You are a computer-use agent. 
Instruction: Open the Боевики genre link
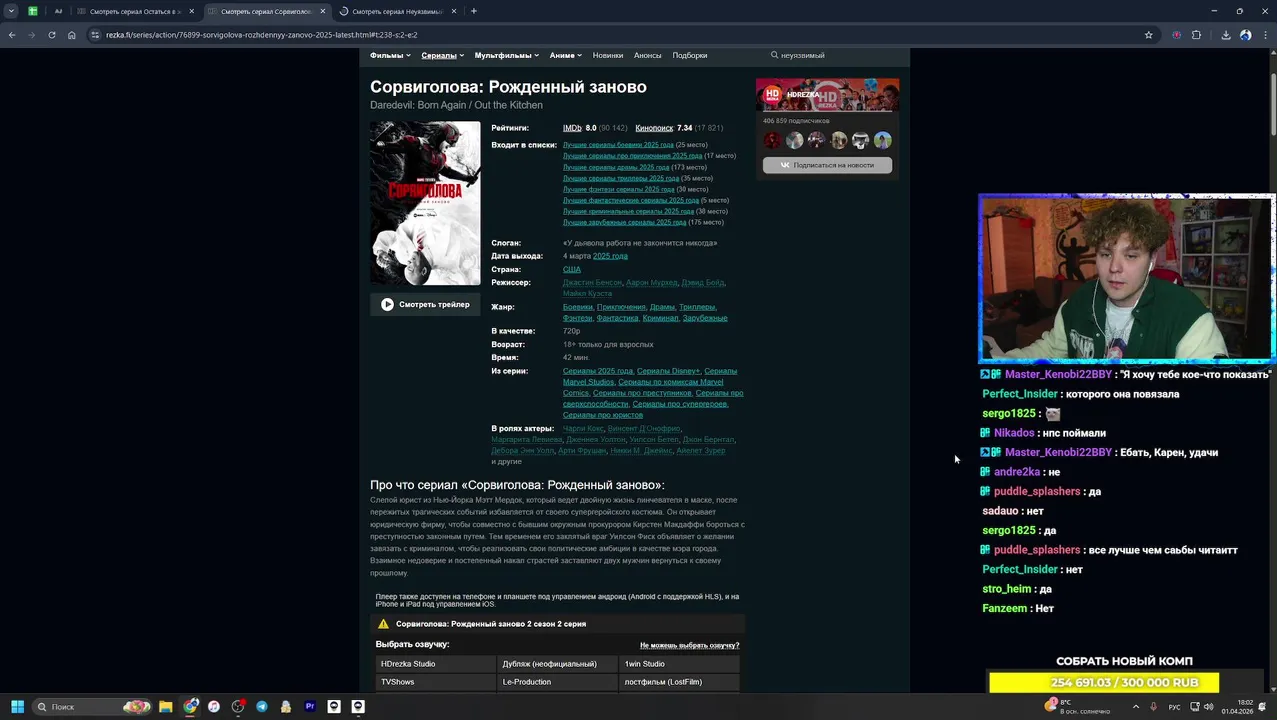tap(578, 307)
